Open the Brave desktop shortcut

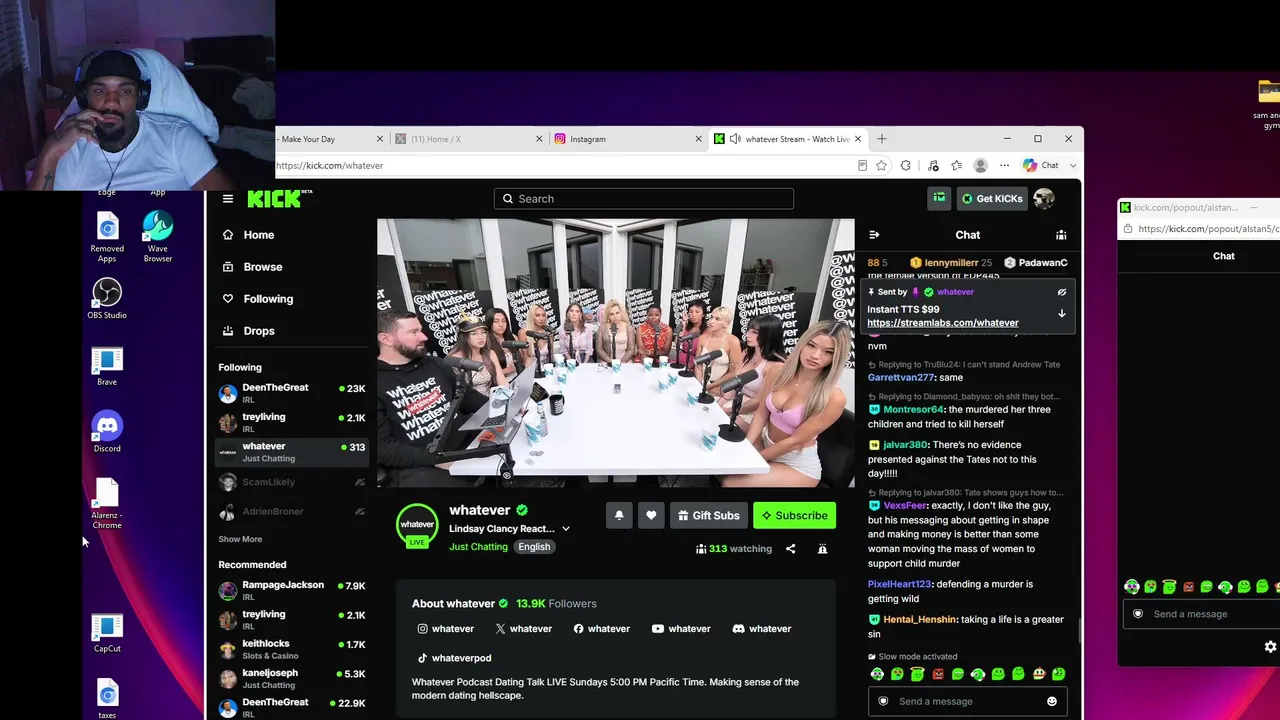pyautogui.click(x=107, y=366)
